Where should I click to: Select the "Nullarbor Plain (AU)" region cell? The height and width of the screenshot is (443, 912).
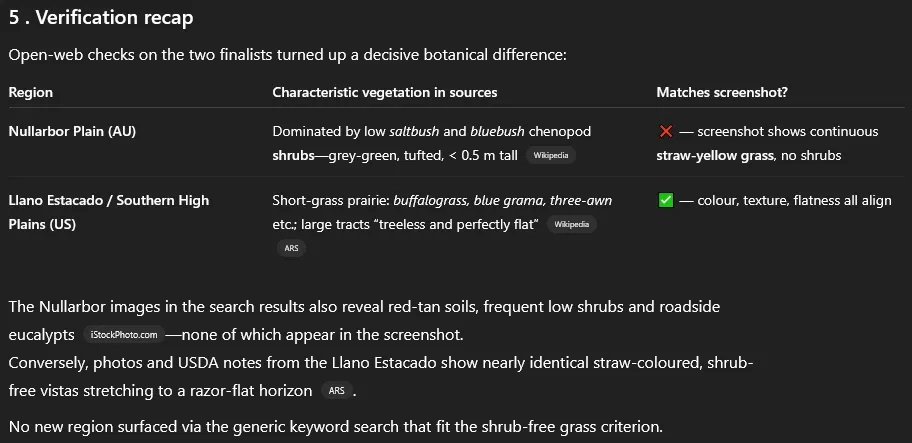[x=72, y=131]
